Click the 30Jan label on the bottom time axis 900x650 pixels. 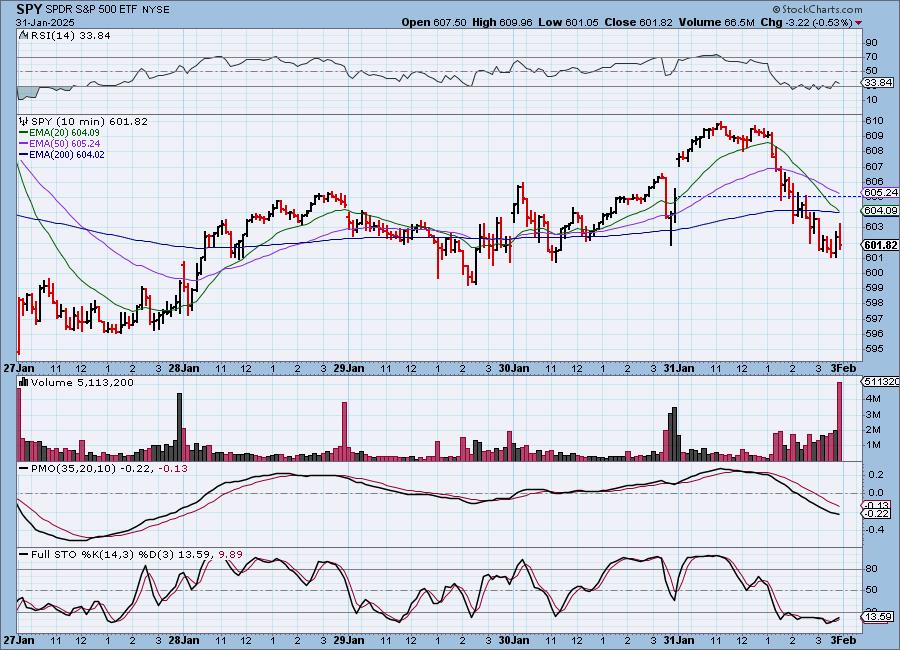click(x=514, y=640)
